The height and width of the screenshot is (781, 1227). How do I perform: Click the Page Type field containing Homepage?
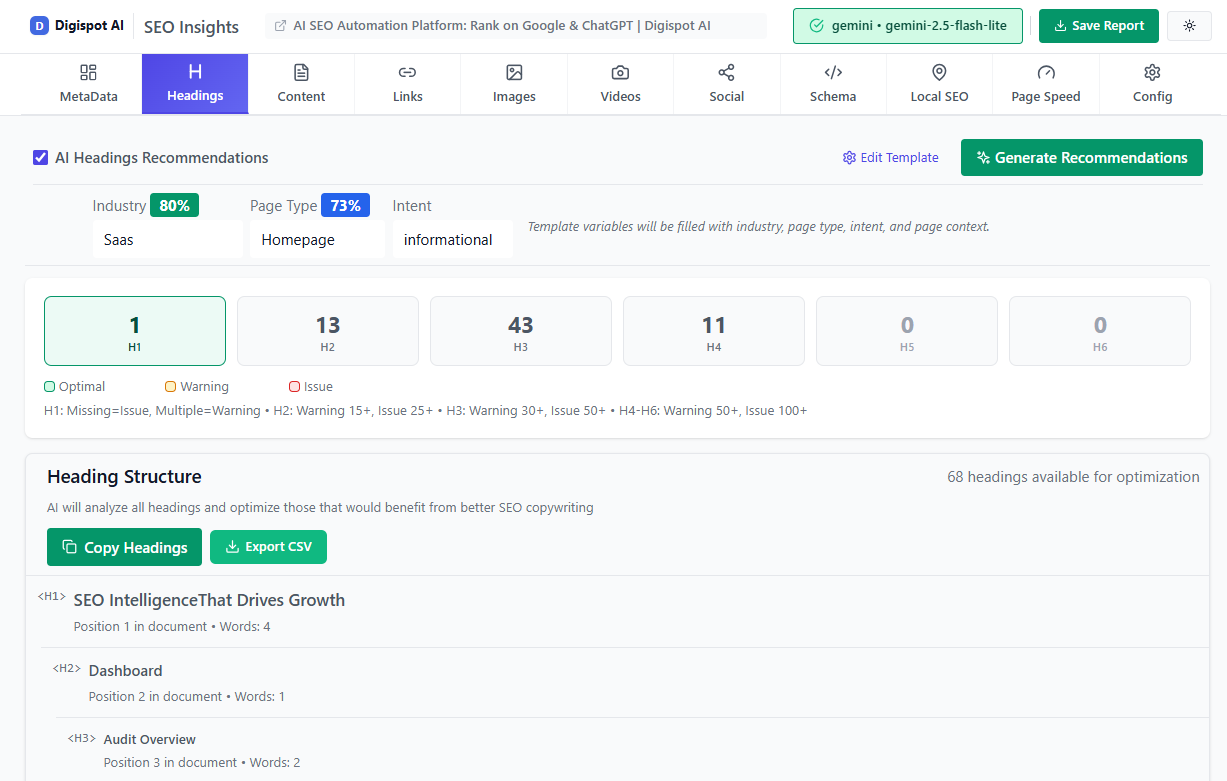coord(317,240)
